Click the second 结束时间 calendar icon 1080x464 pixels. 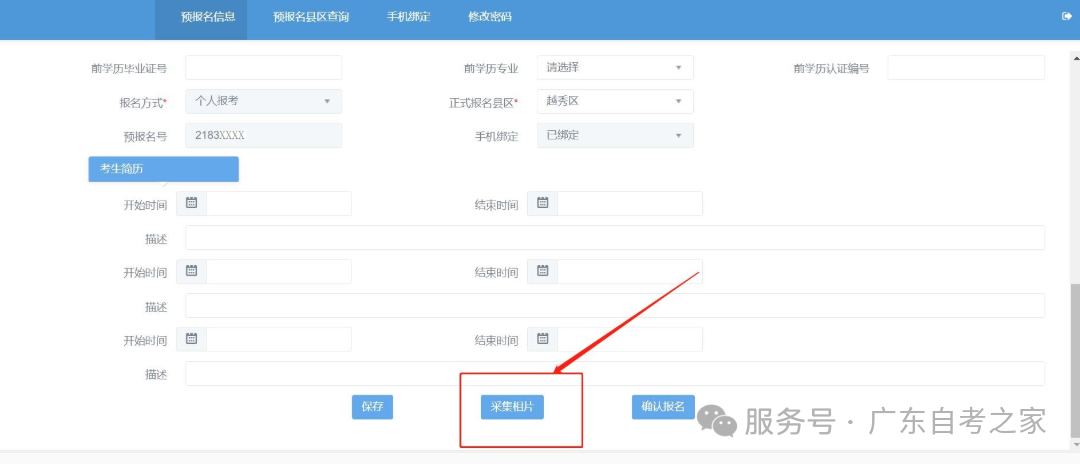[543, 271]
